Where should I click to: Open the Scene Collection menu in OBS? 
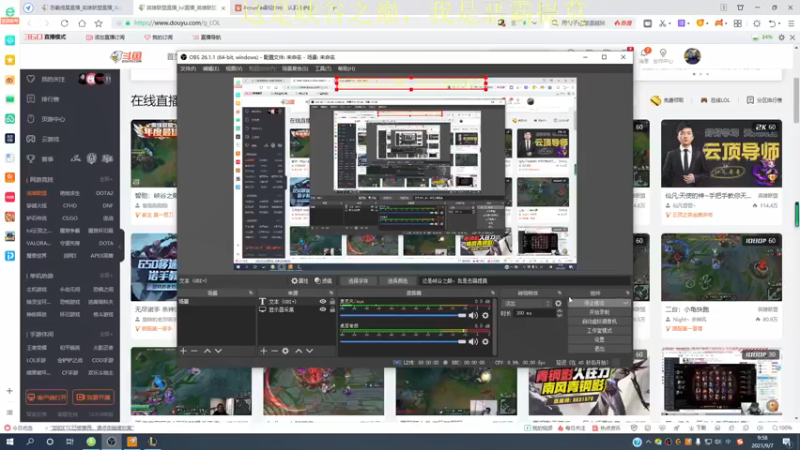[x=295, y=68]
